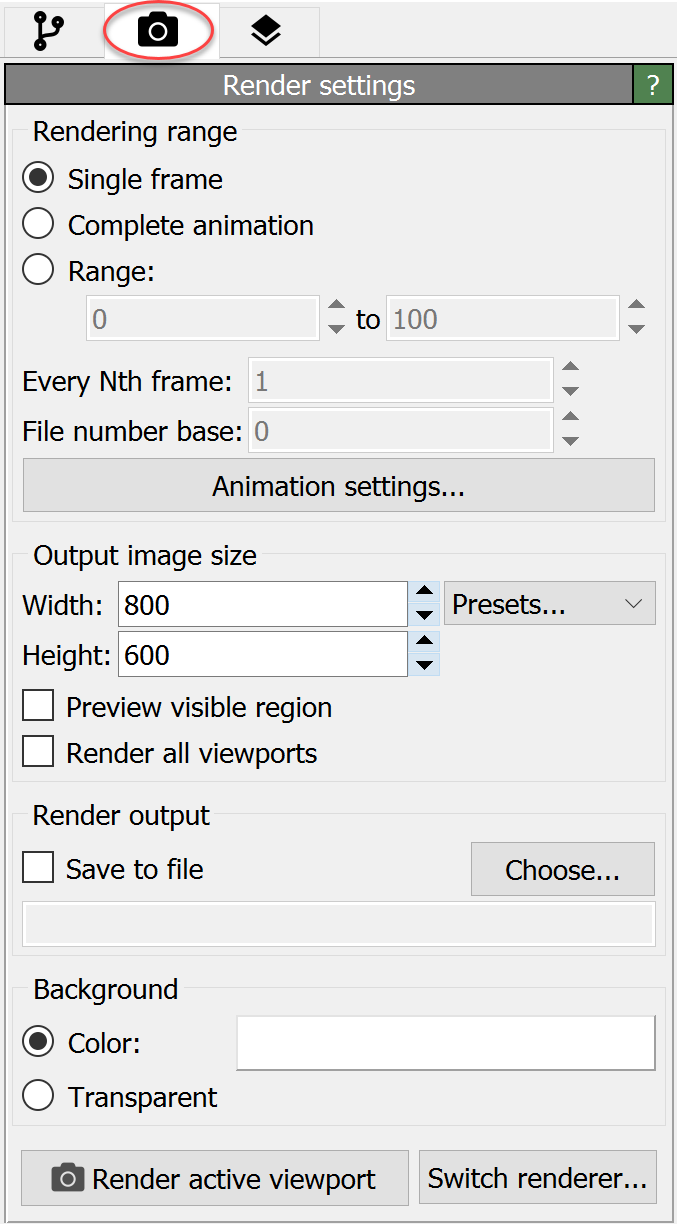
Task: Decrease width using down arrow
Action: point(424,616)
